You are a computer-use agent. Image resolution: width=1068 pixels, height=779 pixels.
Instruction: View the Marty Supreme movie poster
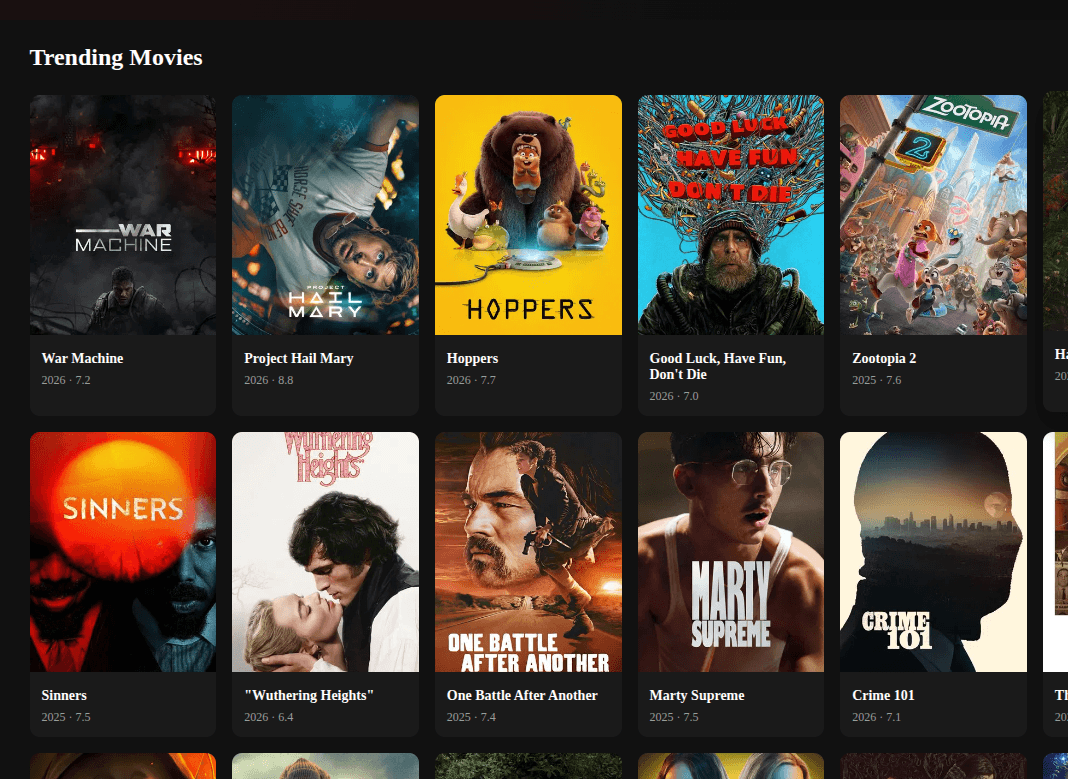731,551
